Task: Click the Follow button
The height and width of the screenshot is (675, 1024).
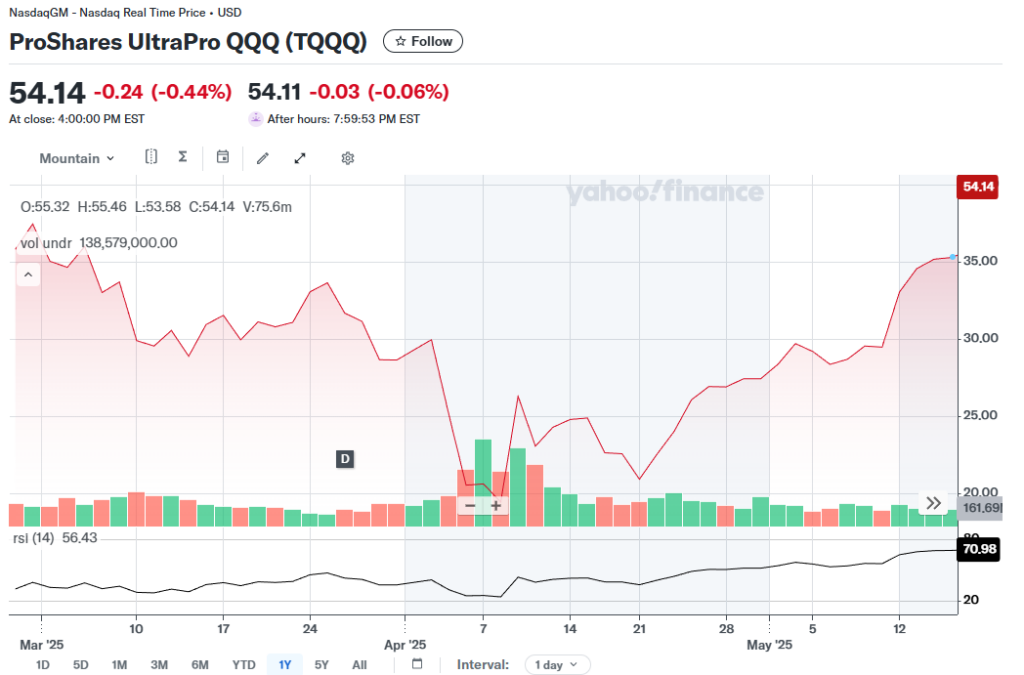Action: coord(423,41)
